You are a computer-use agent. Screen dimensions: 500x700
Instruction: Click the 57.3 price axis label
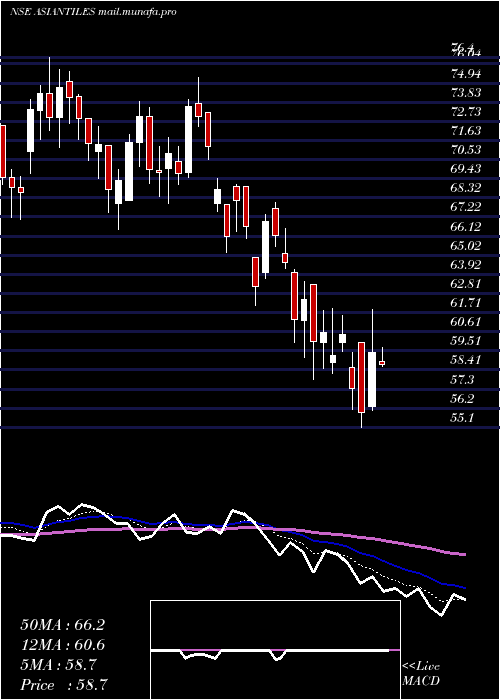coord(463,379)
